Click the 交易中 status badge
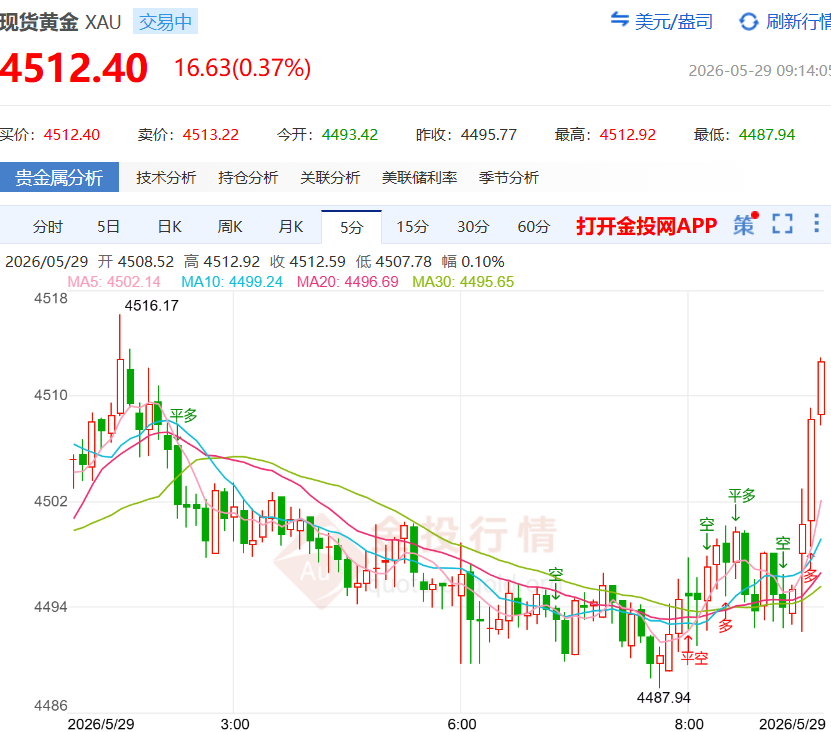 [x=165, y=22]
